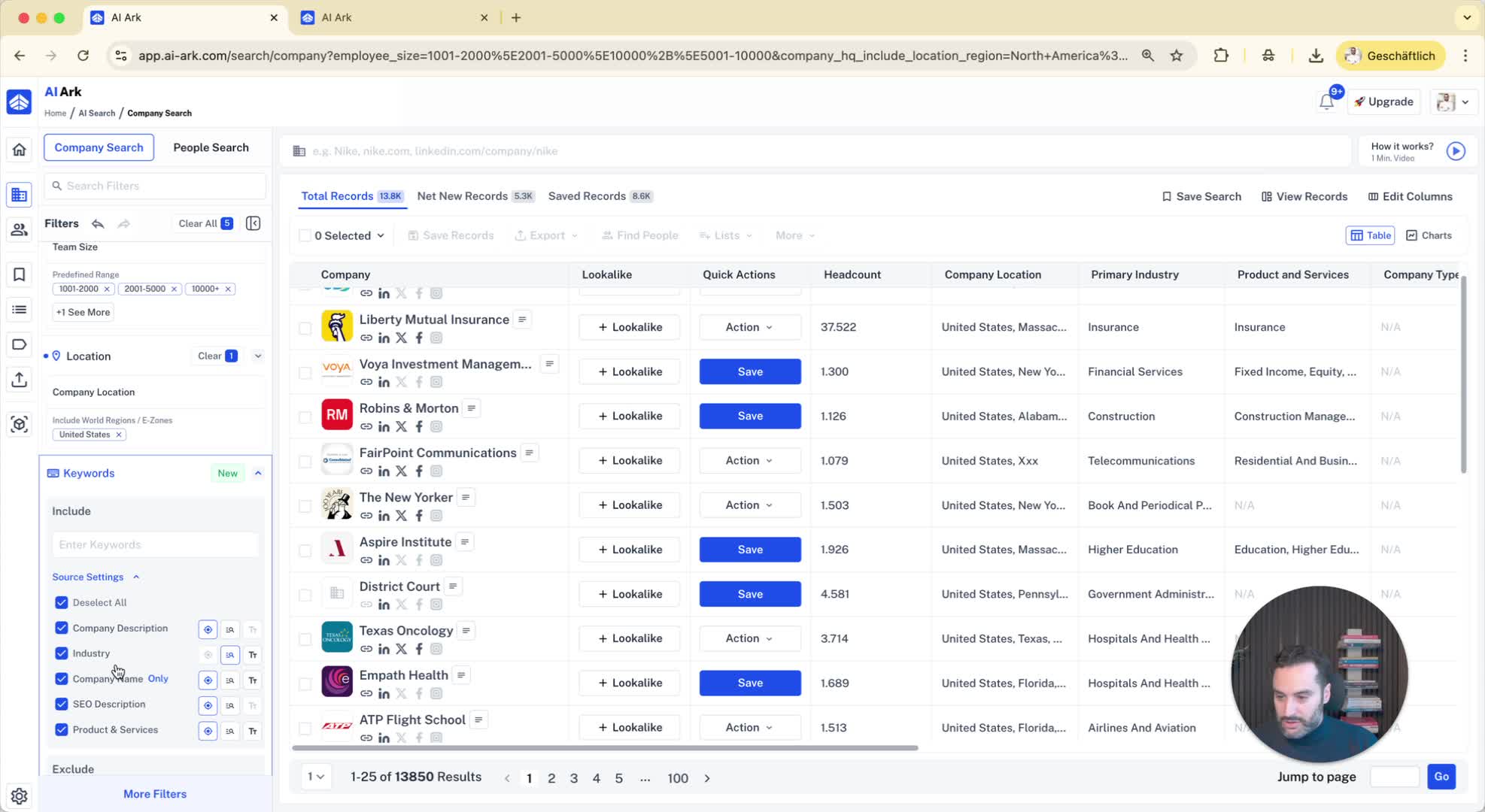Remove the 1001-2000 range tag
This screenshot has height=812, width=1485.
(x=107, y=289)
